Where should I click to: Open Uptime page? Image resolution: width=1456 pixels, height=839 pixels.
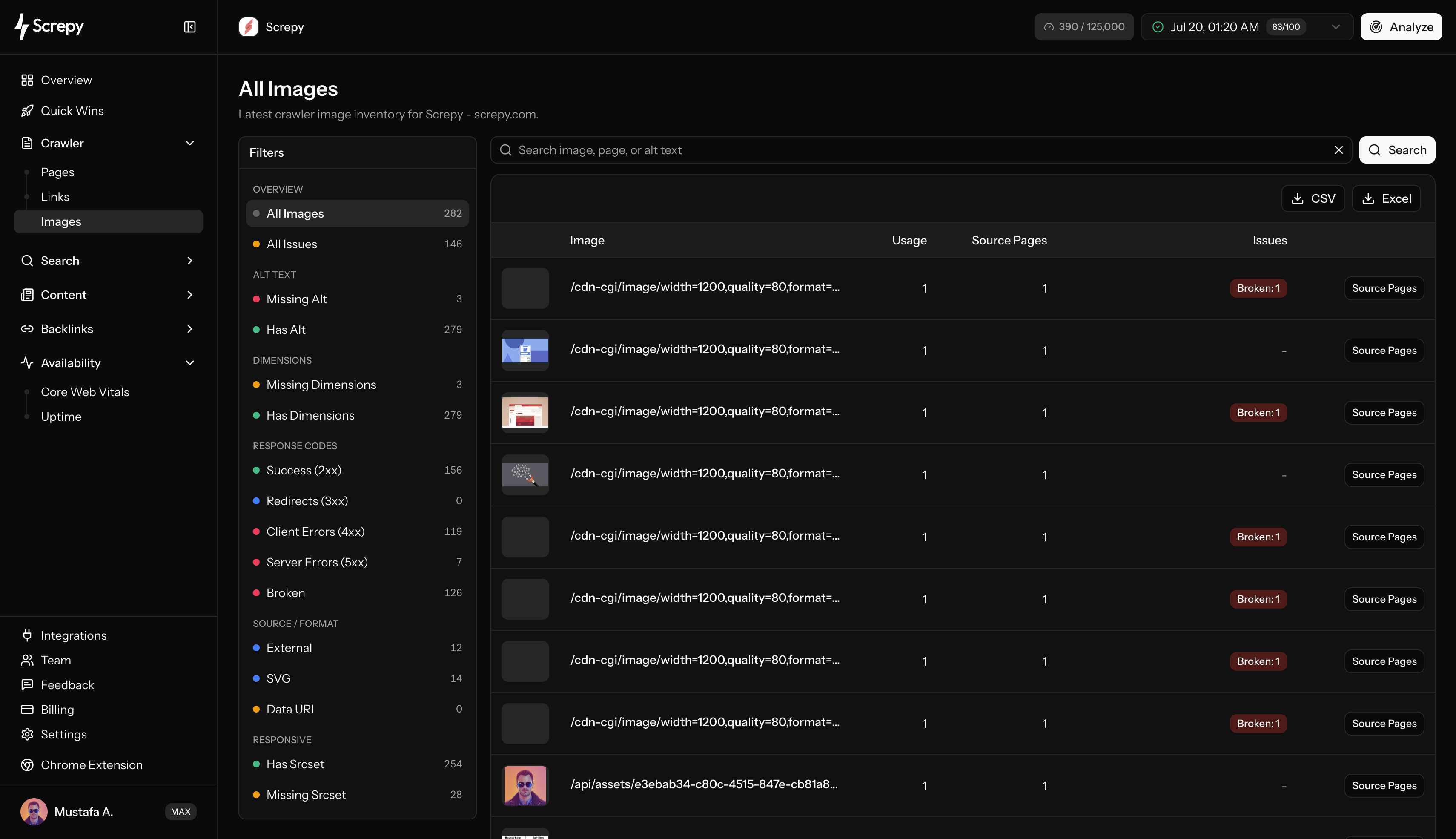(x=60, y=417)
